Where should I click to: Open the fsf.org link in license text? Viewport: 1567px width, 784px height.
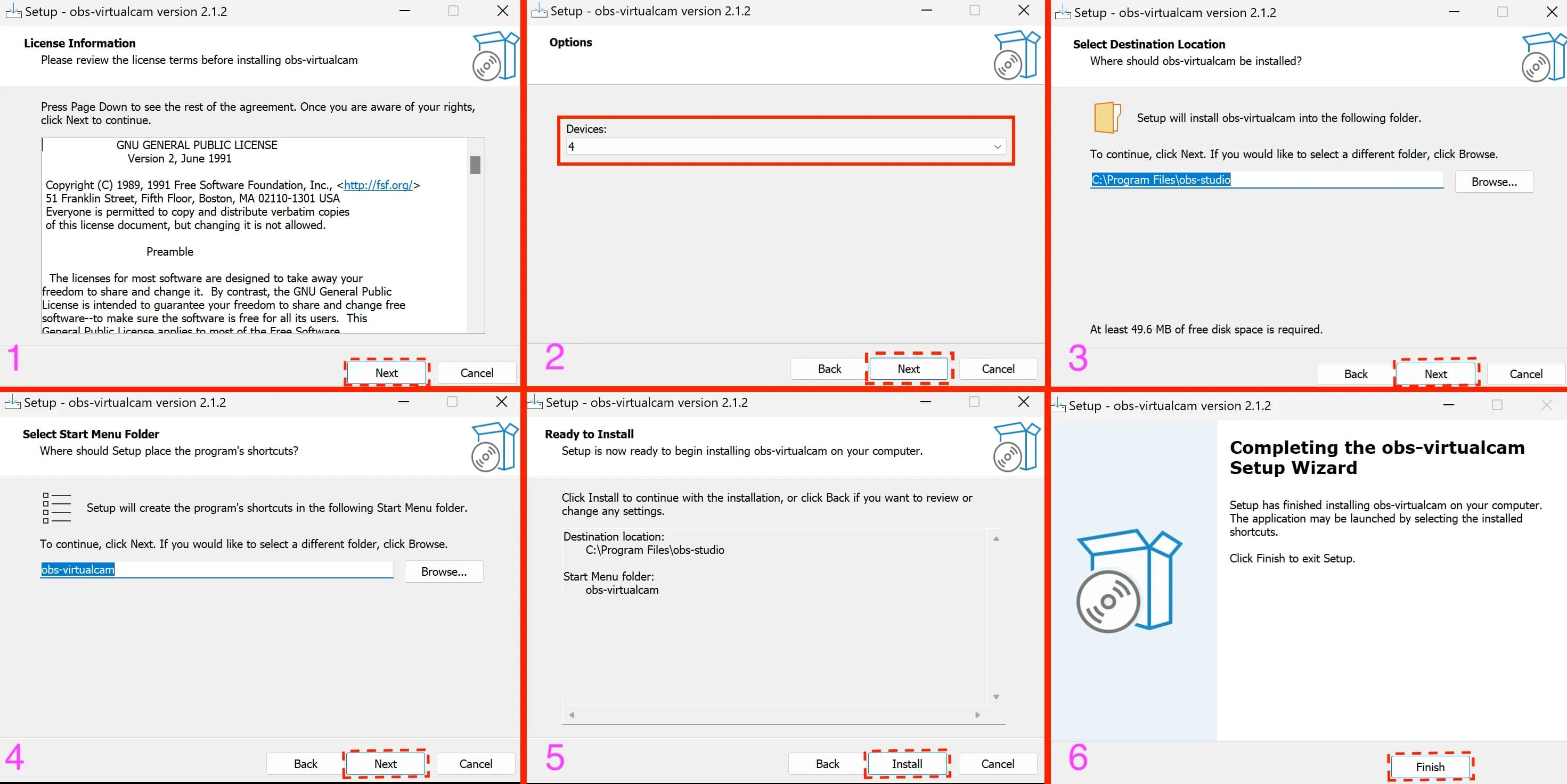tap(378, 185)
